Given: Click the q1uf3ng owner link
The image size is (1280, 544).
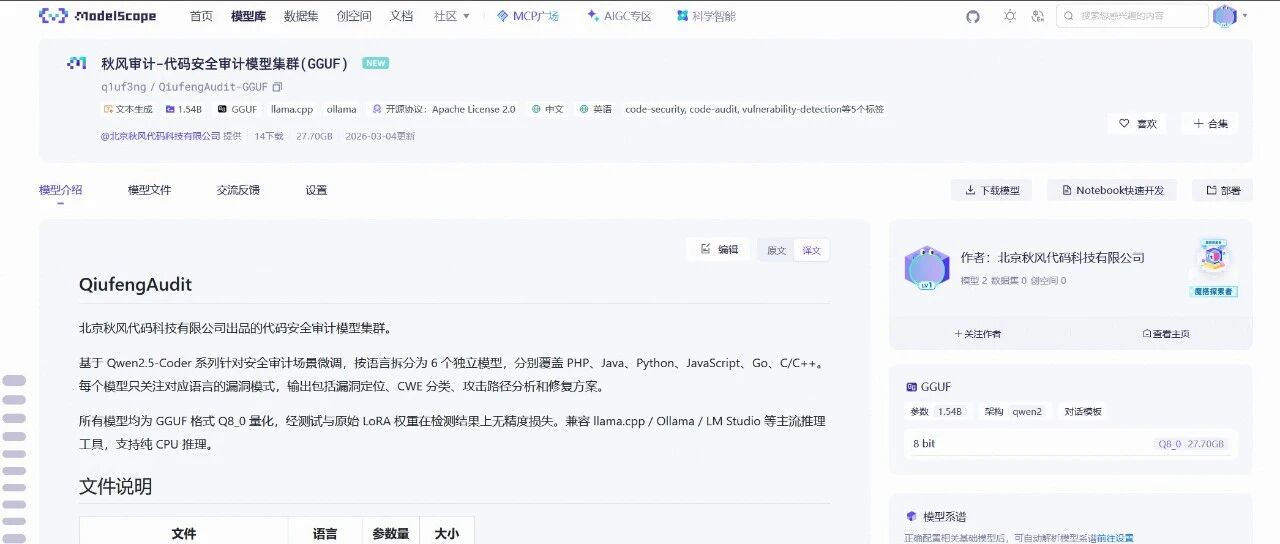Looking at the screenshot, I should tap(123, 87).
